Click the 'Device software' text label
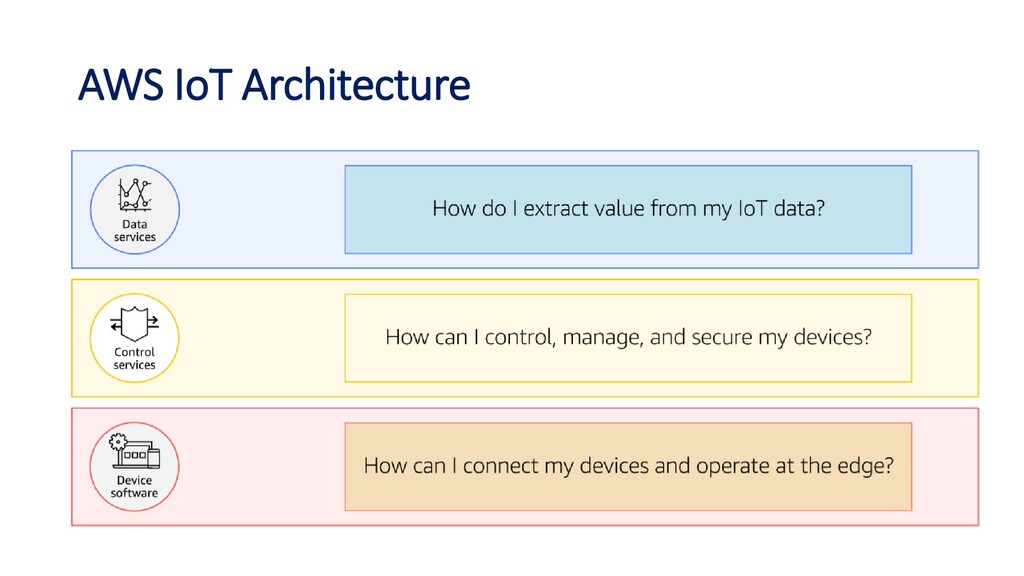This screenshot has height=576, width=1024. click(135, 487)
